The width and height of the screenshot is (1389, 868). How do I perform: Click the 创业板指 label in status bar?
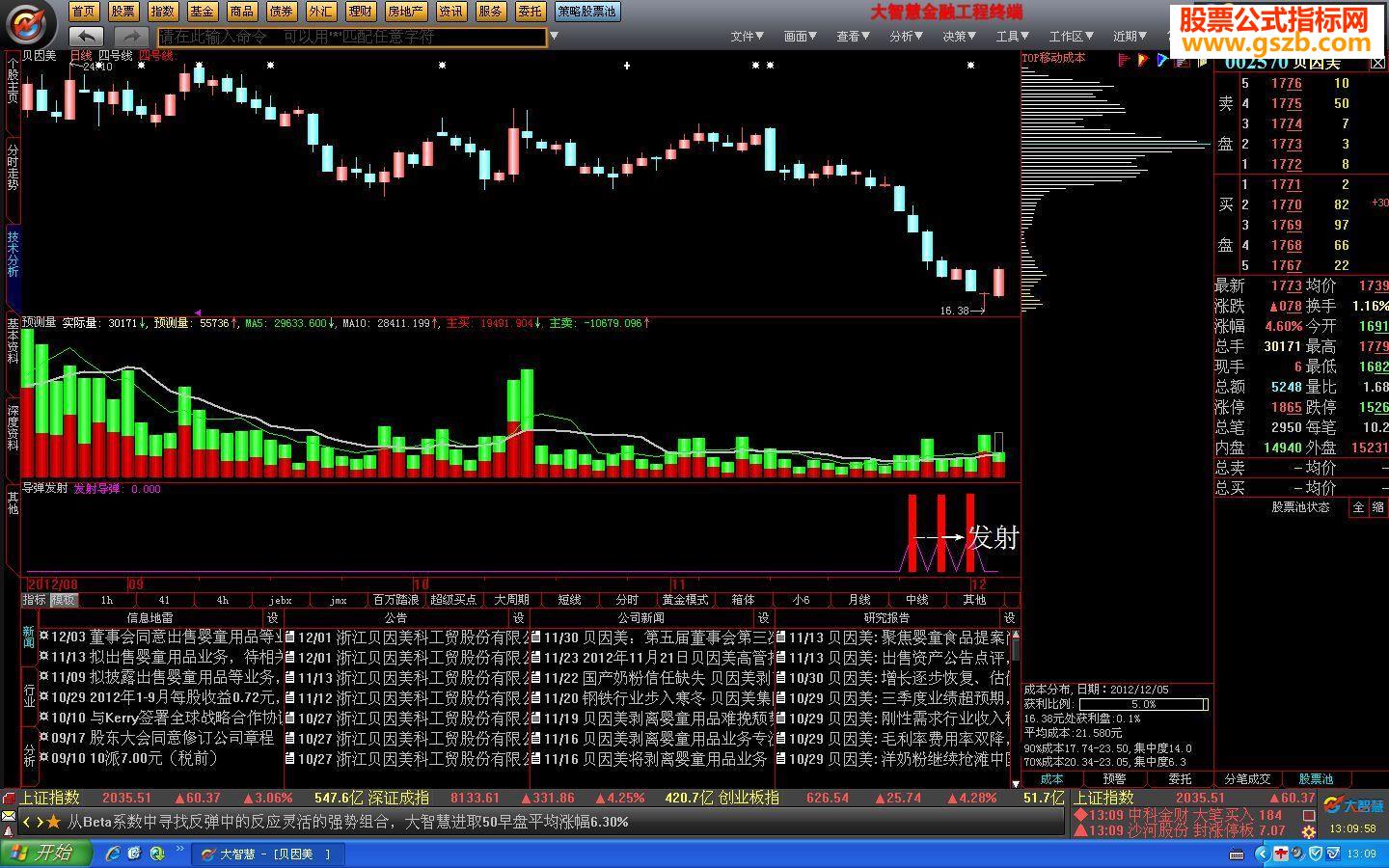pos(749,798)
